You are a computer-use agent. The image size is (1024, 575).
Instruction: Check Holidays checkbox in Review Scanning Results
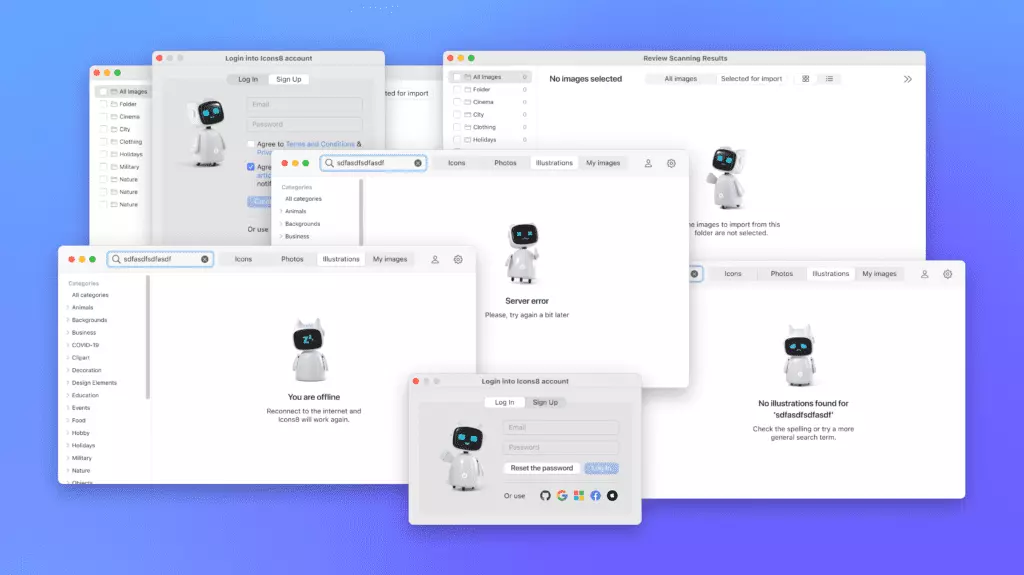[457, 140]
